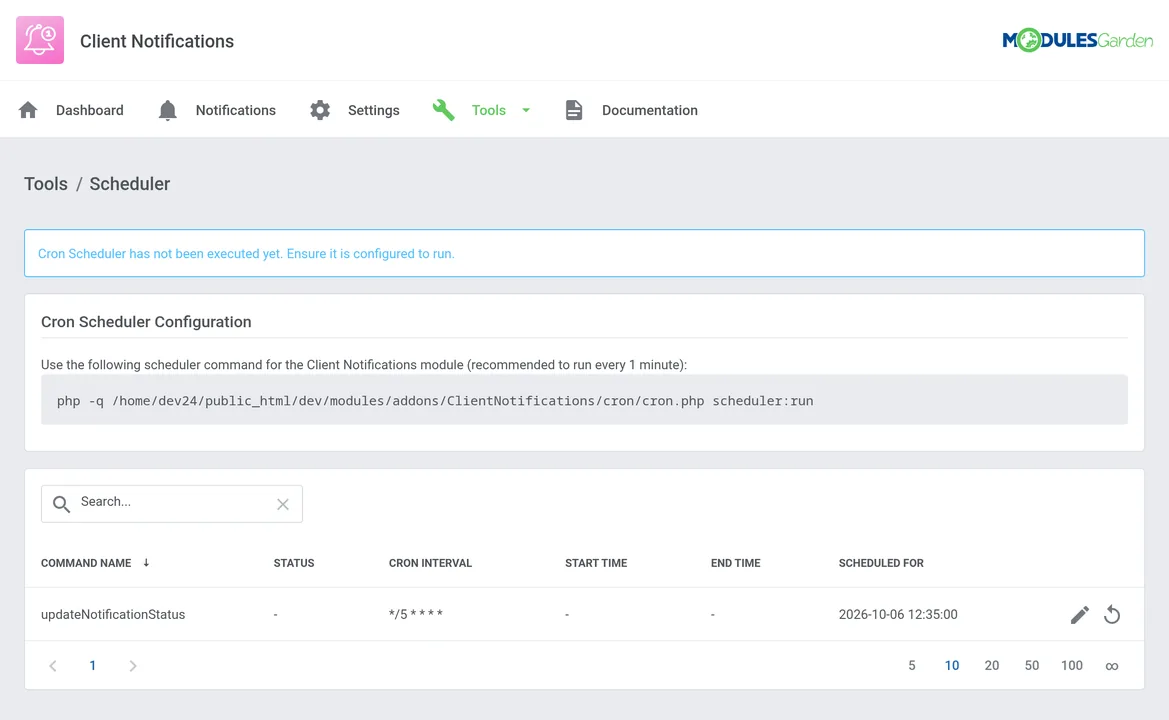Click the pink Client Notifications bell logo
The height and width of the screenshot is (720, 1169).
[40, 40]
